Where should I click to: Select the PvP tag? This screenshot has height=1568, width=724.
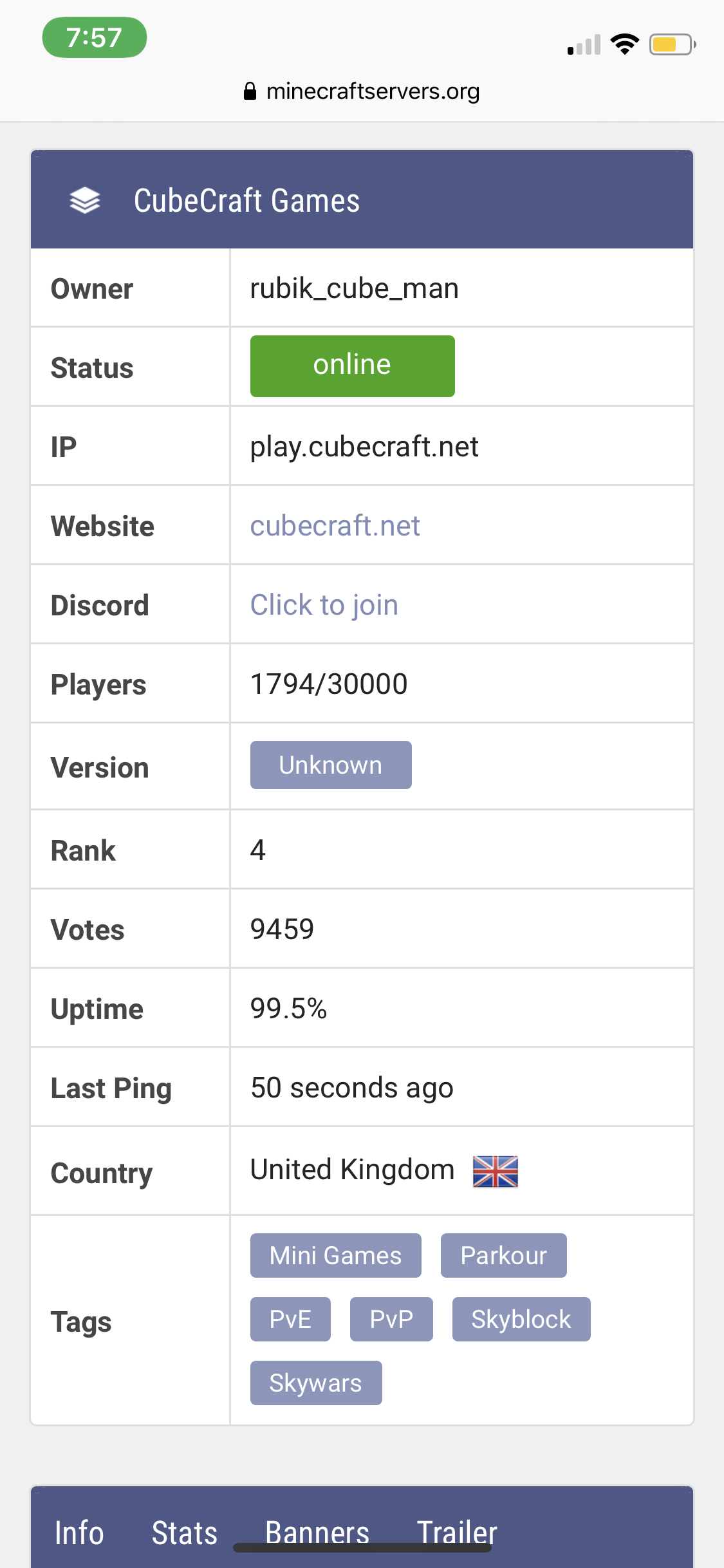click(391, 1319)
